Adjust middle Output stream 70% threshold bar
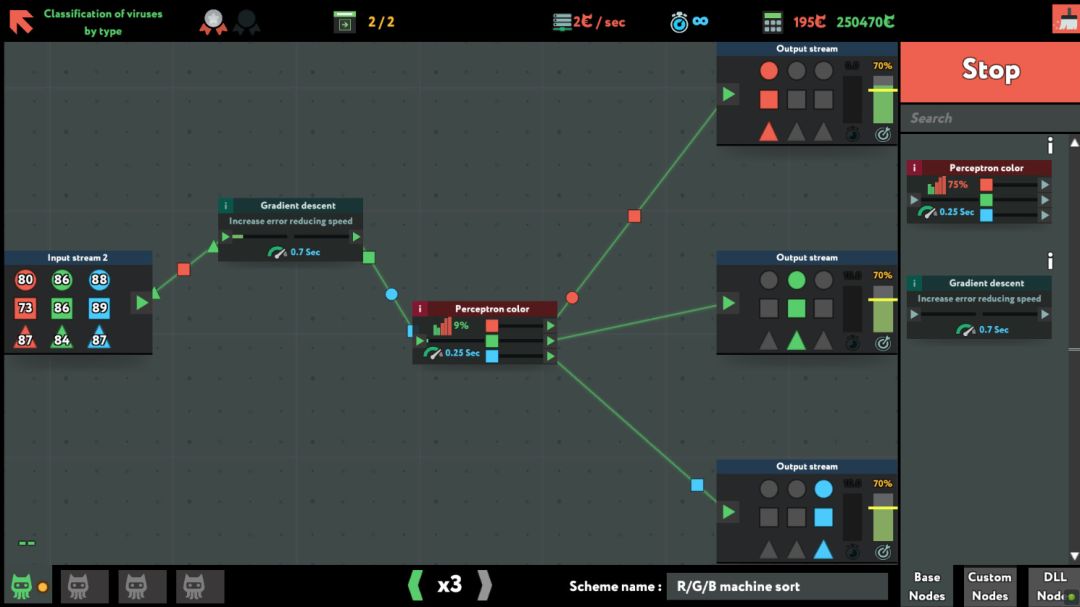The height and width of the screenshot is (607, 1080). point(882,309)
